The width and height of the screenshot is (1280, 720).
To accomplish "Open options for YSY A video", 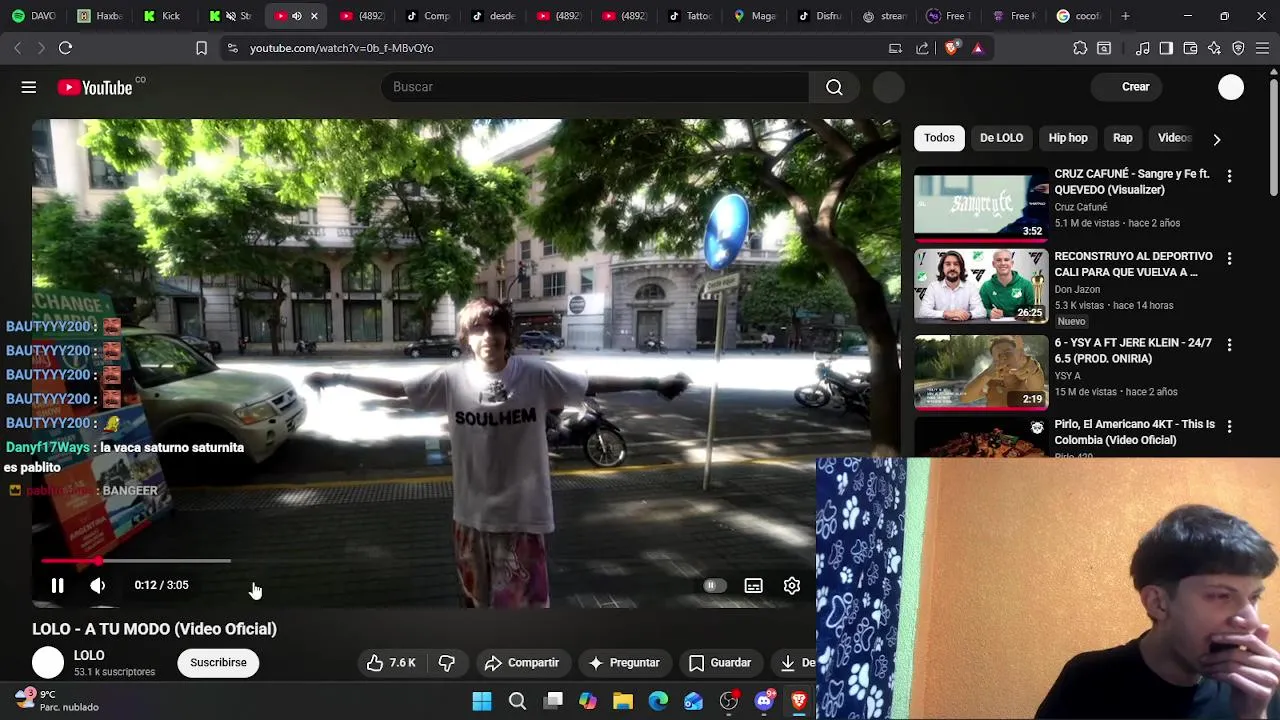I will 1229,344.
